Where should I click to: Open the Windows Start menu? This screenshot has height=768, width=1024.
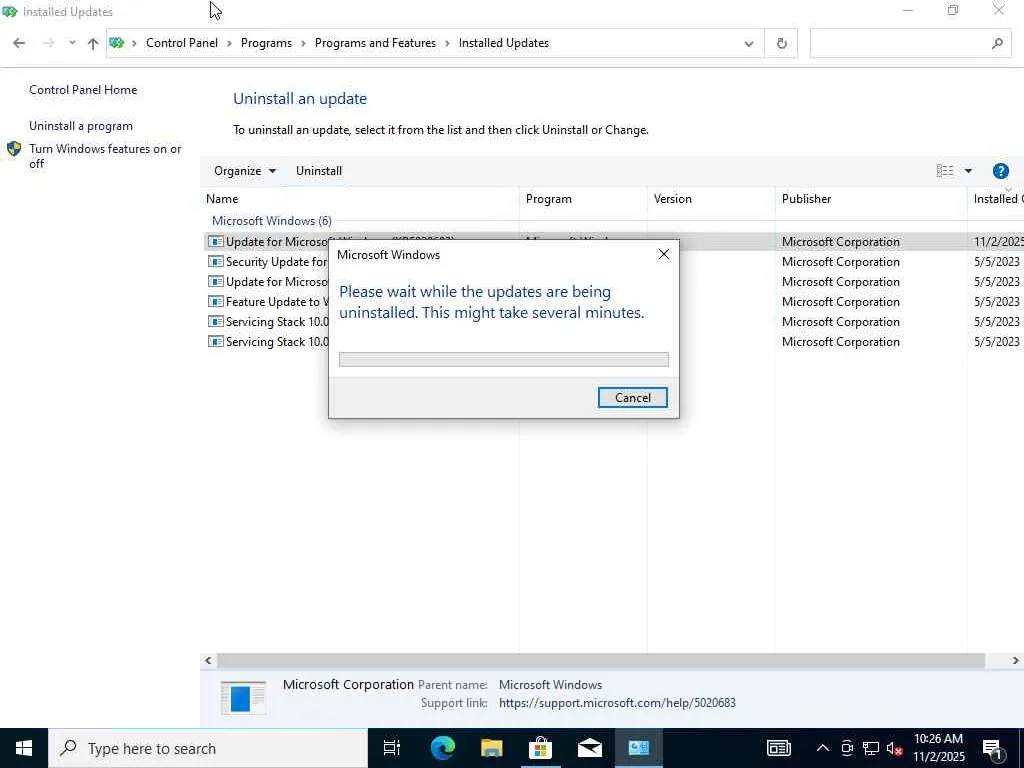click(x=24, y=748)
